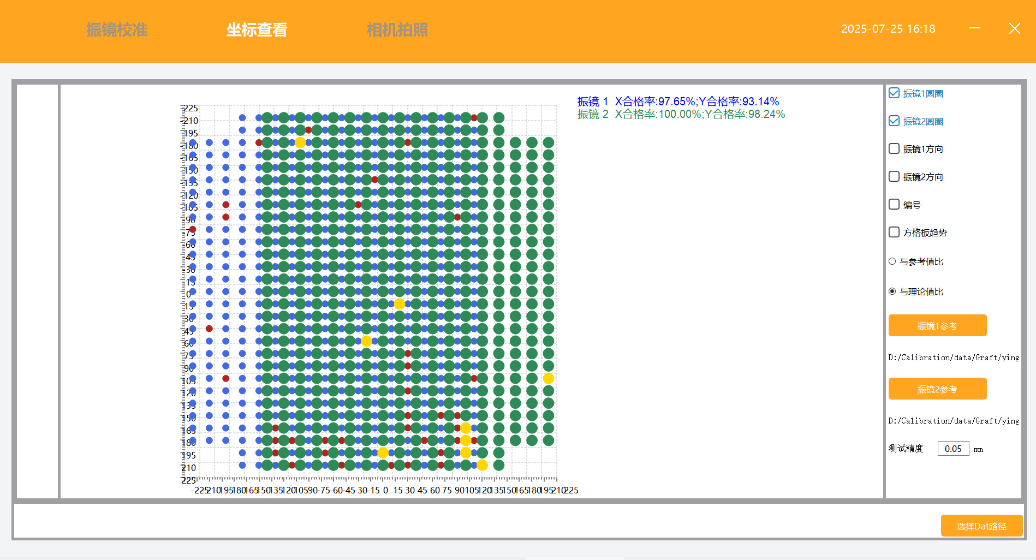Disable the 振镜2圆圈 checkbox

tap(894, 121)
